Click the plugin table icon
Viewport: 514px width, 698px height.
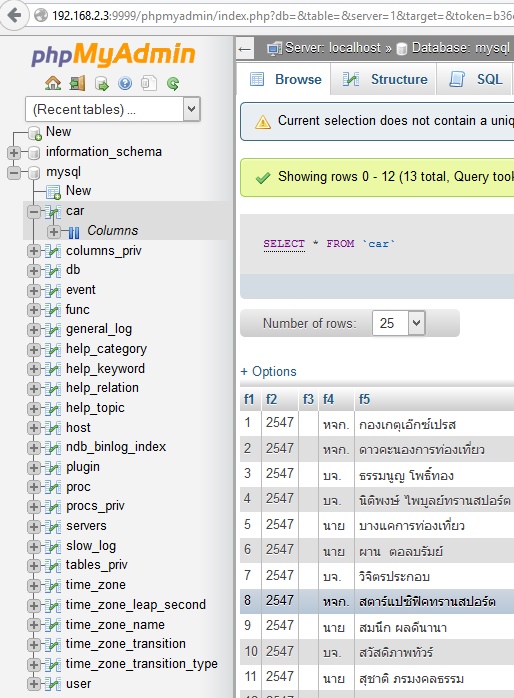(53, 468)
